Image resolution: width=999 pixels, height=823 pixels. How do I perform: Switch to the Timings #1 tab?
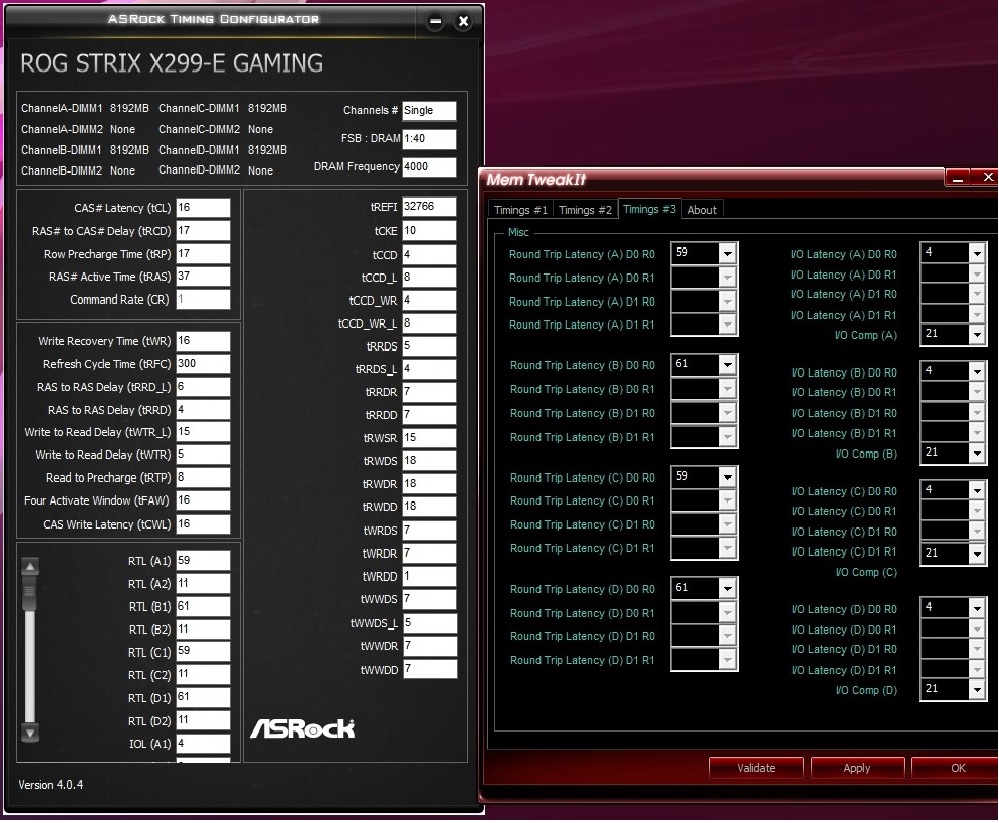pyautogui.click(x=521, y=210)
